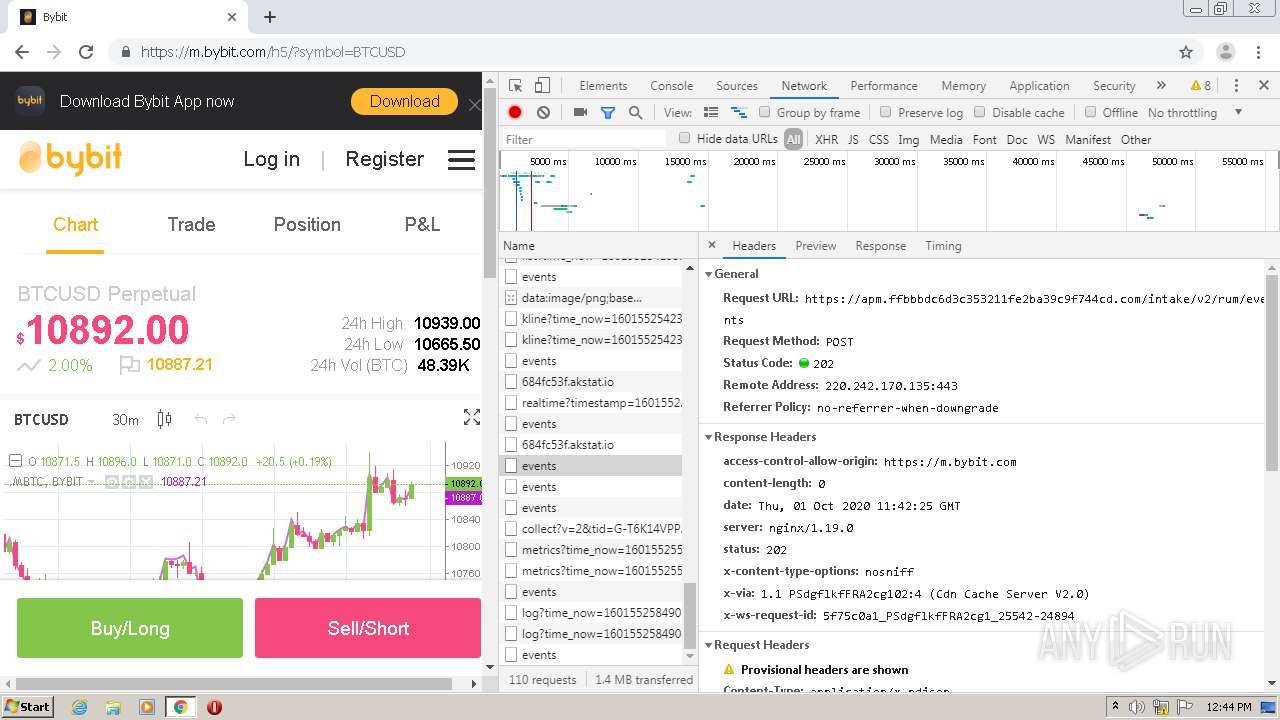This screenshot has height=720, width=1280.
Task: Check the Offline checkbox
Action: coord(1090,112)
